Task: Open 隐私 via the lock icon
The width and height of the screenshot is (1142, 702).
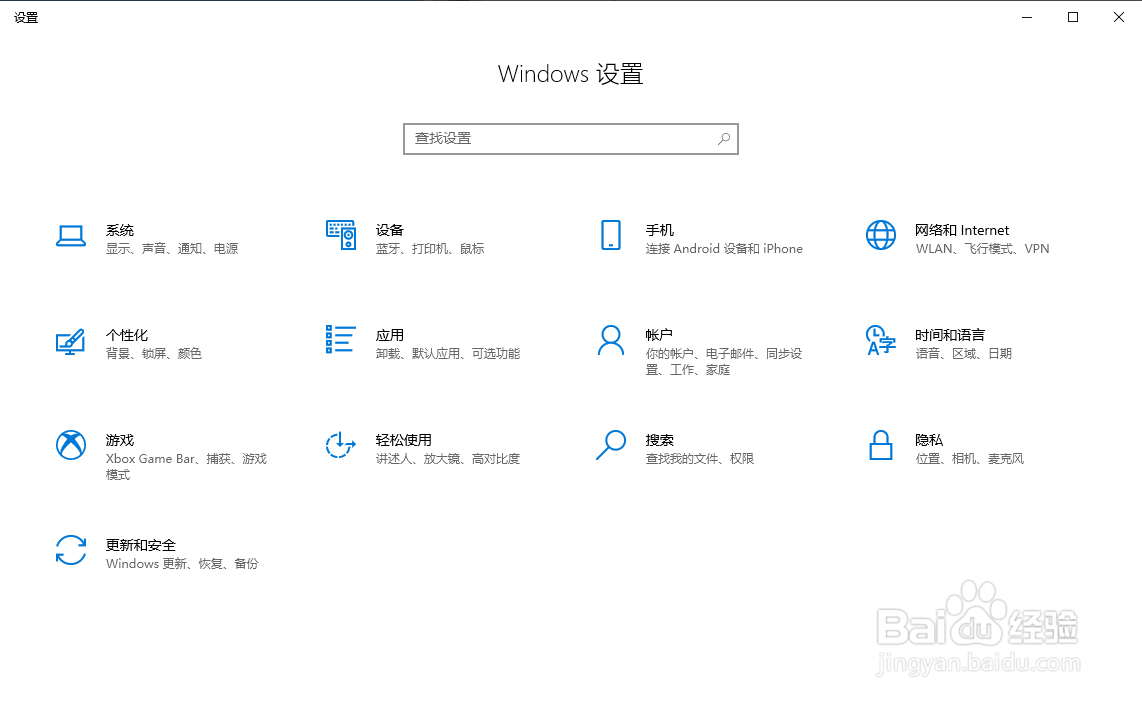Action: tap(880, 445)
